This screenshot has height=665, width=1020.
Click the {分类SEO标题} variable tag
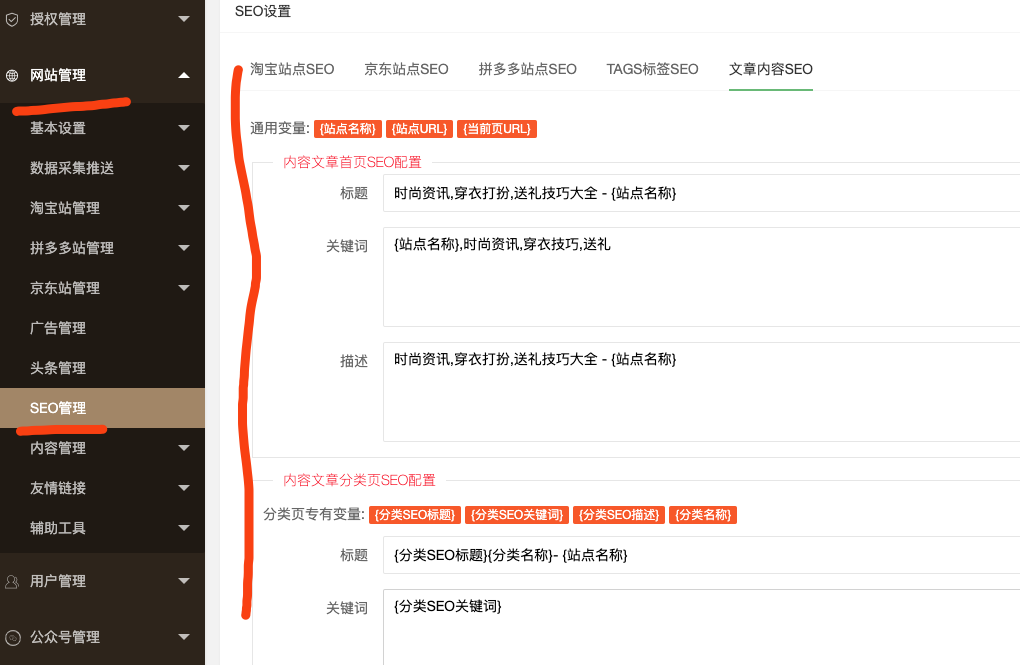[x=415, y=515]
